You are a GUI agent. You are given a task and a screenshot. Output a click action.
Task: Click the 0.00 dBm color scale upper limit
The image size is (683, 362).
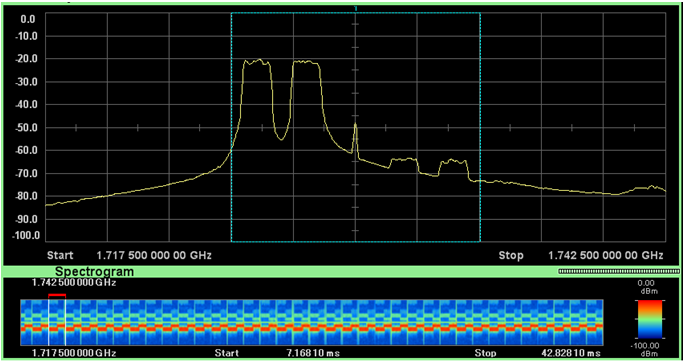[x=649, y=287]
